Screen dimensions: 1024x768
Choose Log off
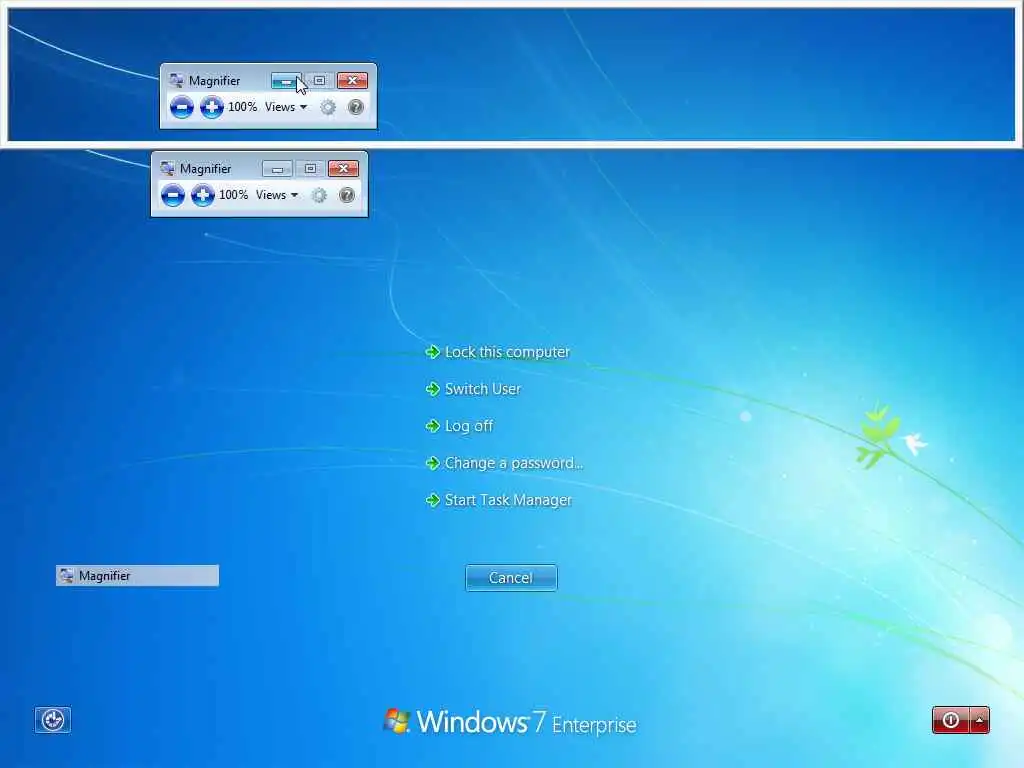[x=459, y=426]
